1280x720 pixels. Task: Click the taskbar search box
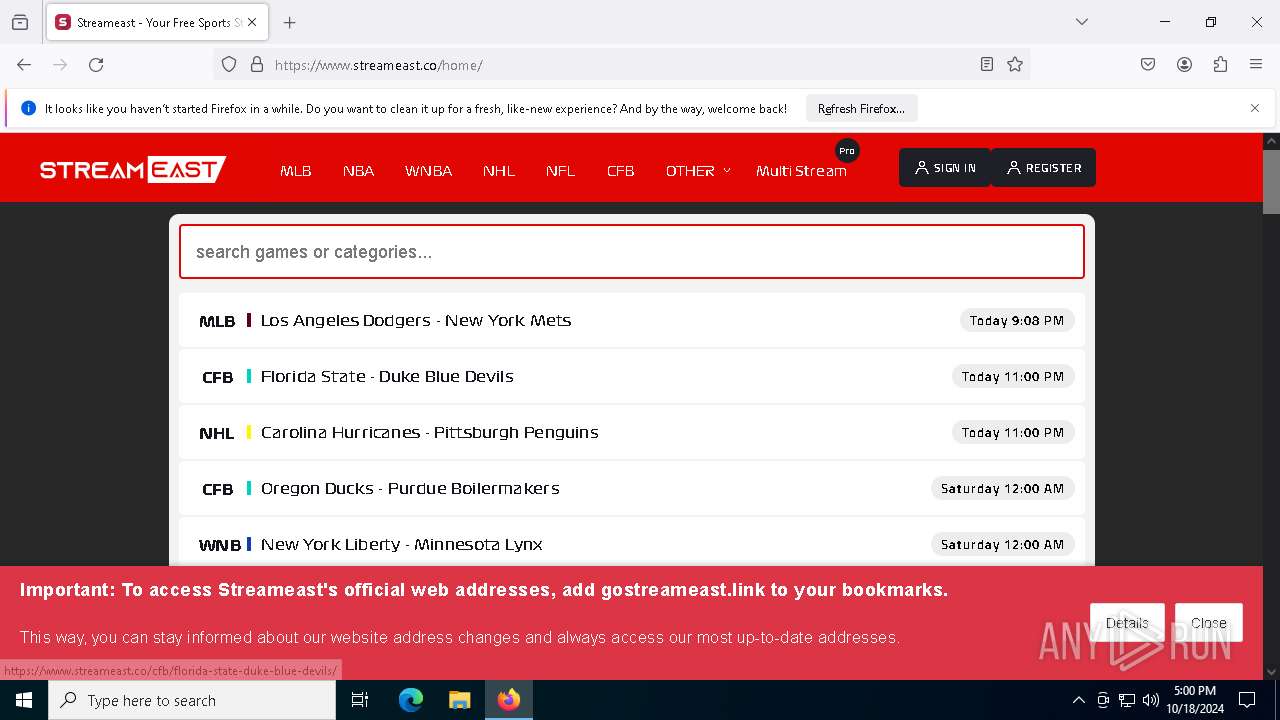[x=192, y=700]
